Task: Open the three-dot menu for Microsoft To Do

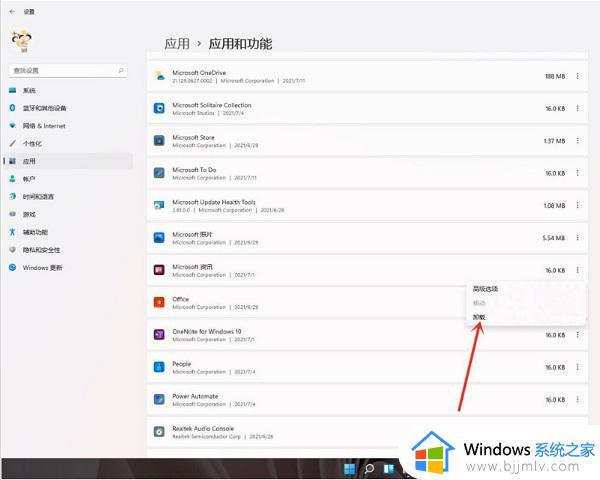Action: point(577,173)
